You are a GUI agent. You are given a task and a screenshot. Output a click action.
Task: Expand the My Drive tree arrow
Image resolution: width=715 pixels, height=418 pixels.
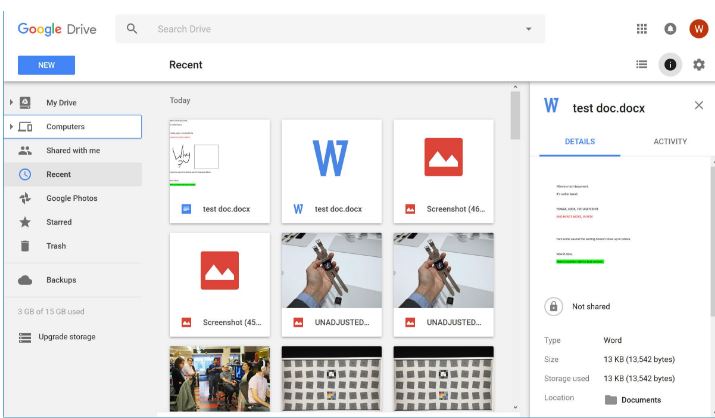coord(11,103)
